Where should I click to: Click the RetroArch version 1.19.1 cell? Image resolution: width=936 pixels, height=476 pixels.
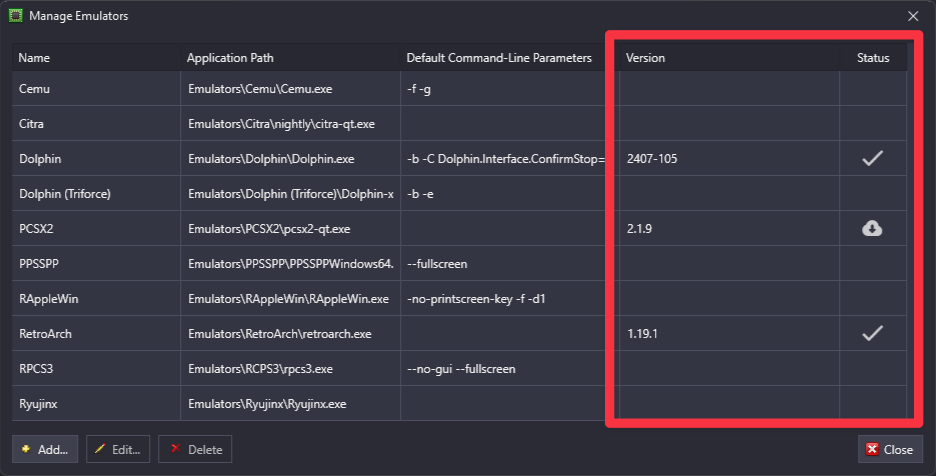729,334
